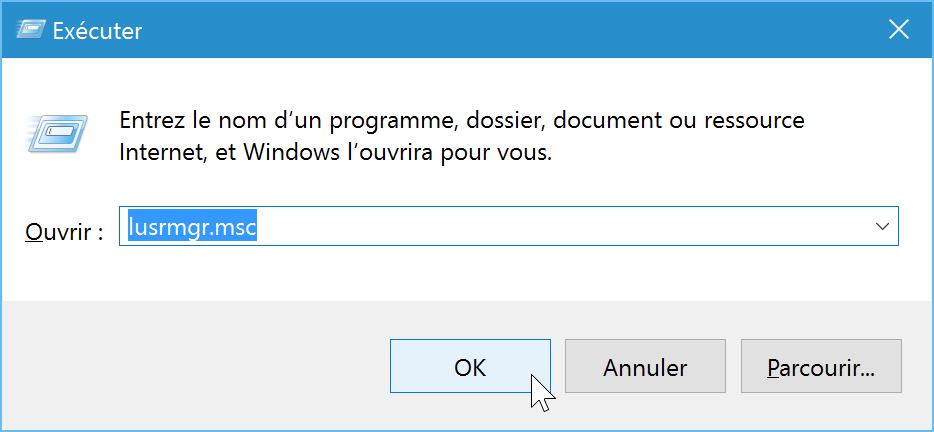Expand the Ouvrir combo box arrow
The image size is (934, 432).
click(x=882, y=226)
